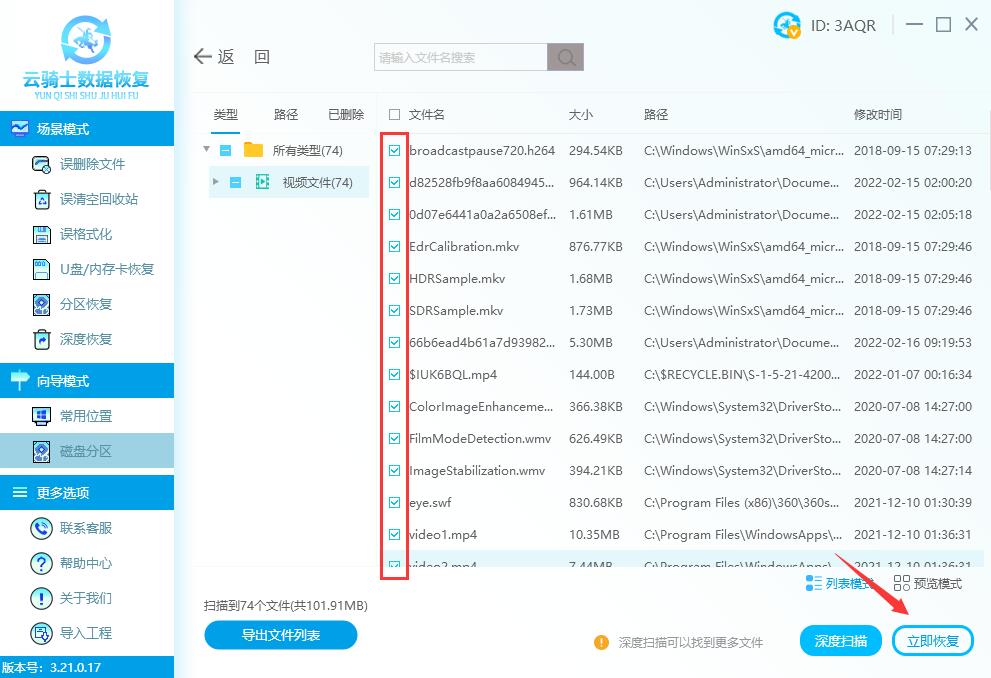Uncheck the EdrCalibration.mkv checkbox
This screenshot has height=678, width=991.
394,246
